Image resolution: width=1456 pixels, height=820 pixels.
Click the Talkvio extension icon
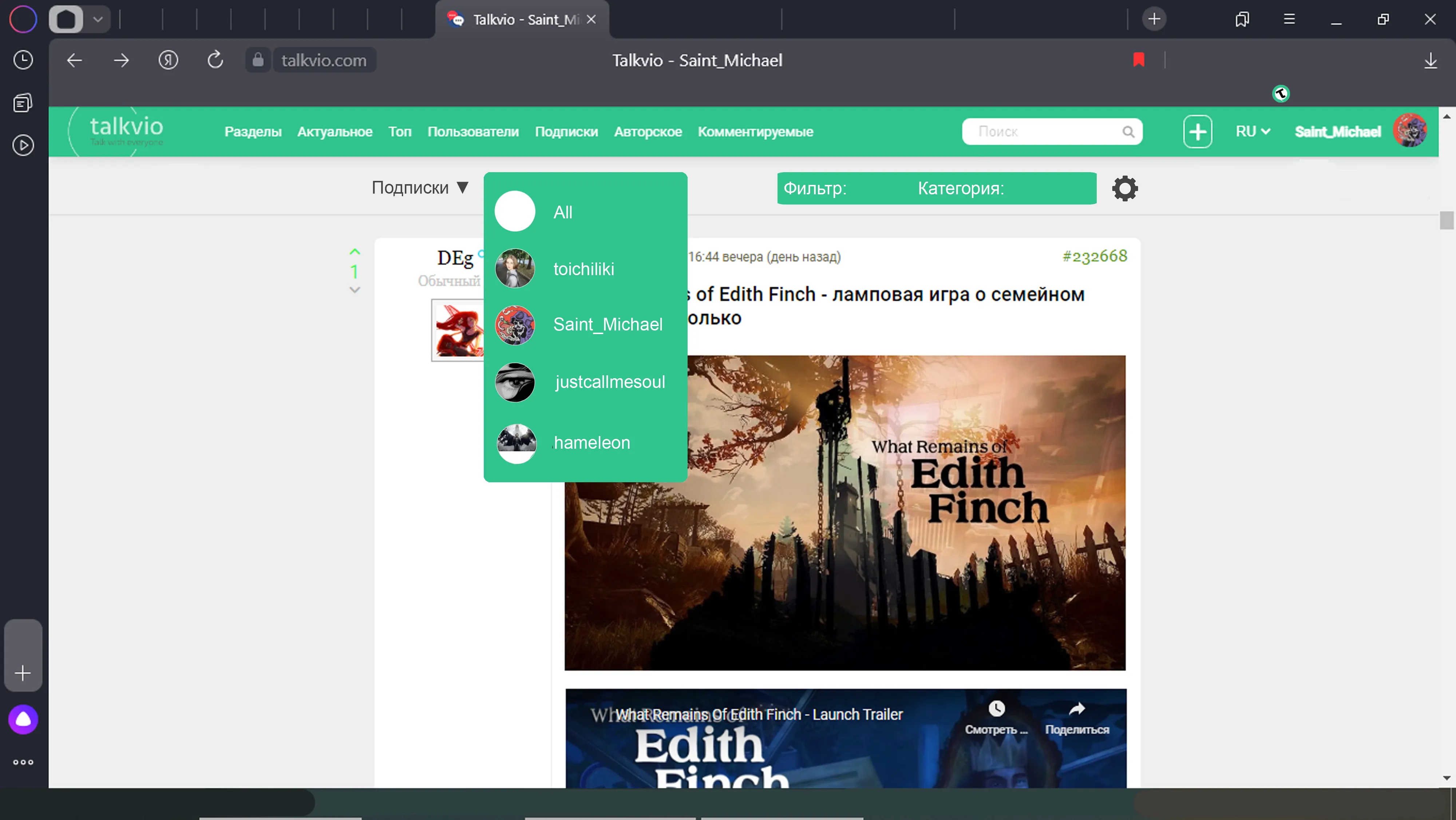click(1281, 93)
